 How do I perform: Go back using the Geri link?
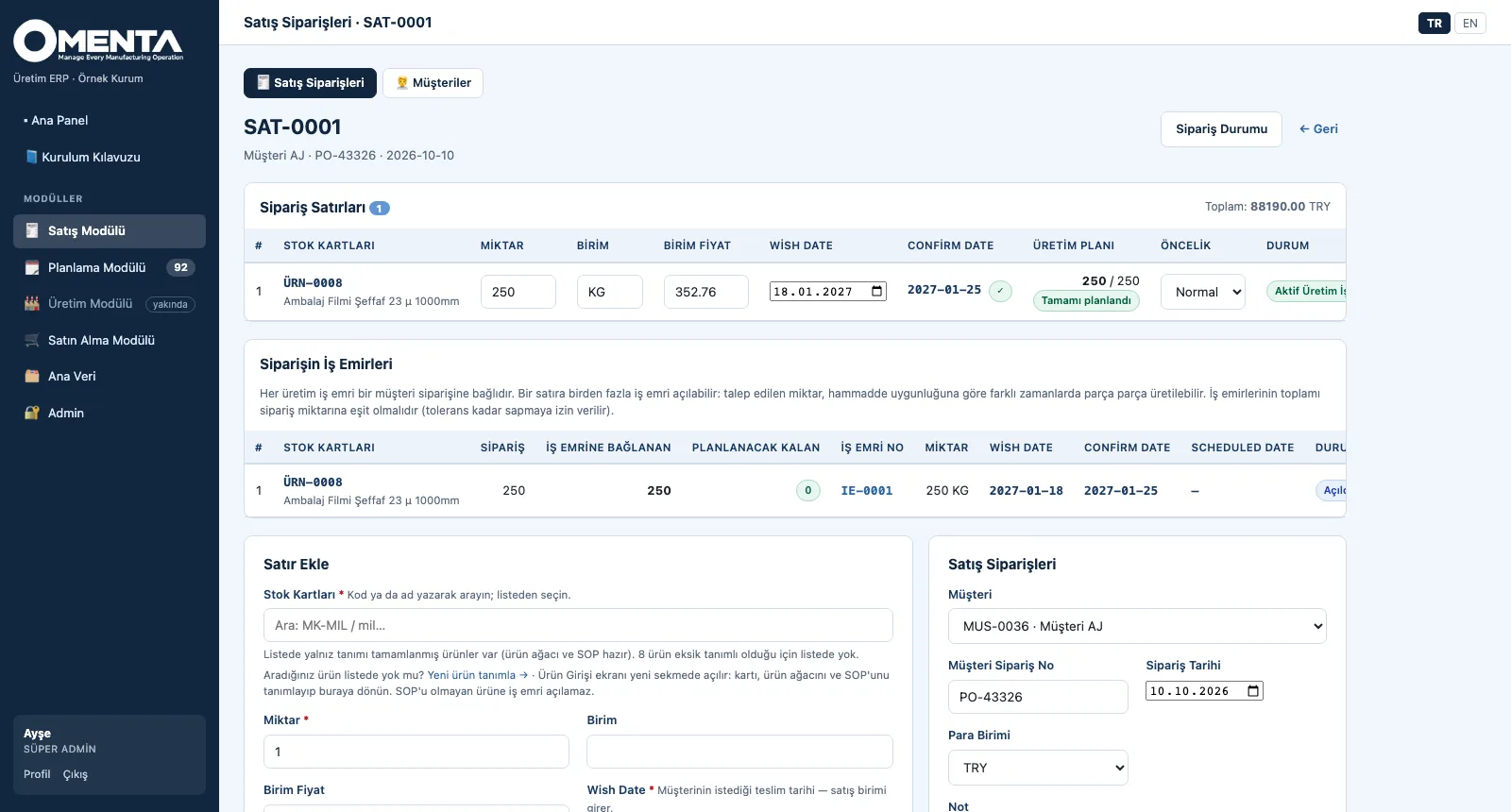pyautogui.click(x=1318, y=129)
